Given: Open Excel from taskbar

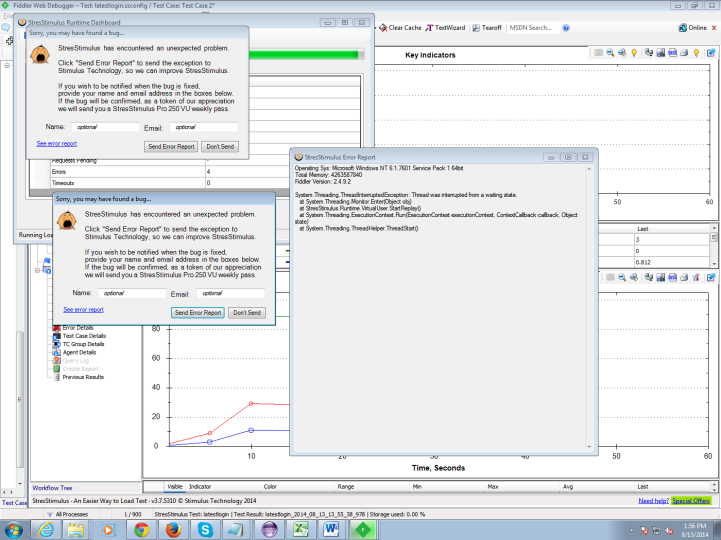Looking at the screenshot, I should click(x=300, y=530).
